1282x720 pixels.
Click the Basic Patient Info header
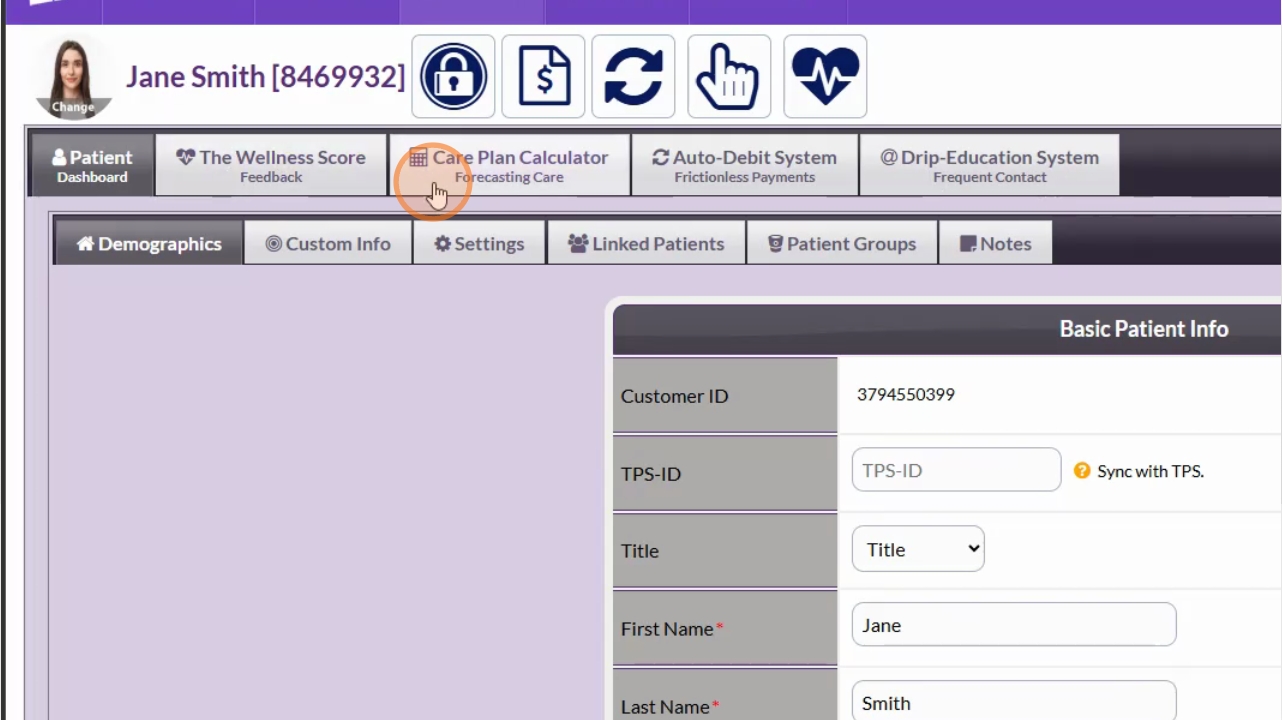coord(1144,329)
